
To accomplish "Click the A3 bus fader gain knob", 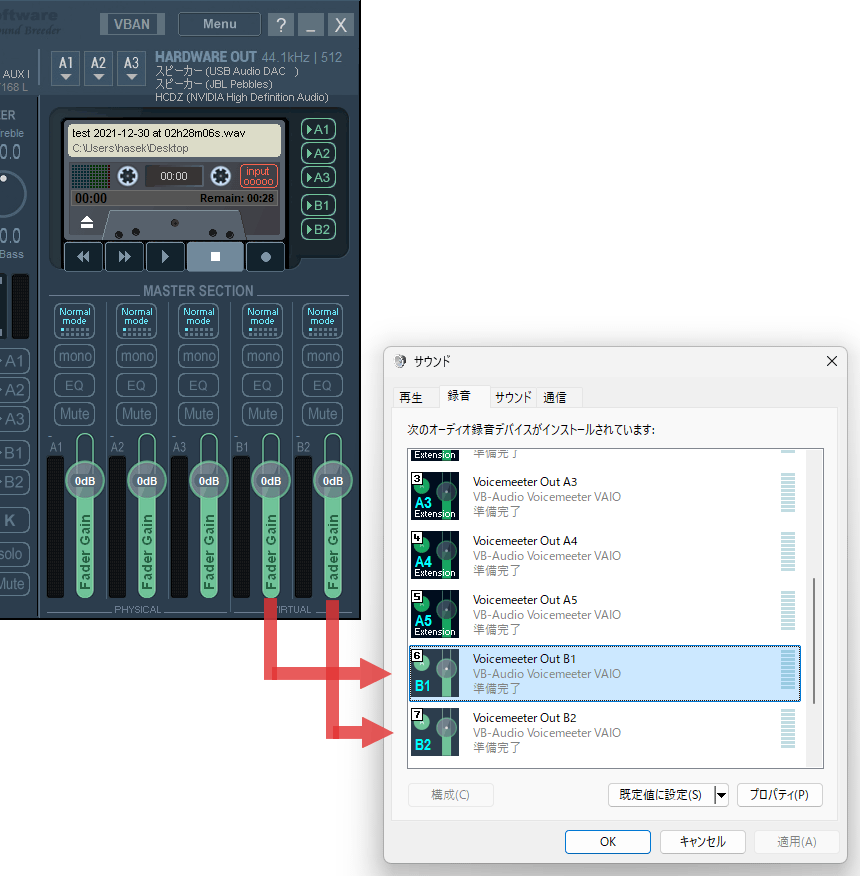I will click(209, 480).
